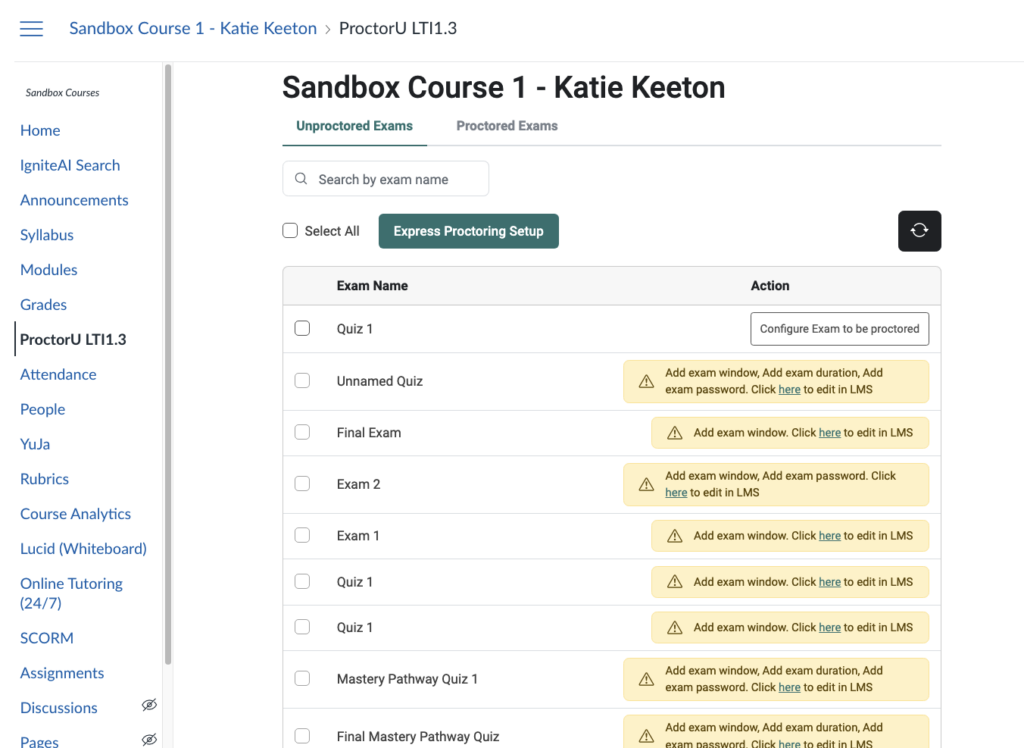Click 'here' link in Final Exam row
Image resolution: width=1024 pixels, height=748 pixels.
pos(829,432)
